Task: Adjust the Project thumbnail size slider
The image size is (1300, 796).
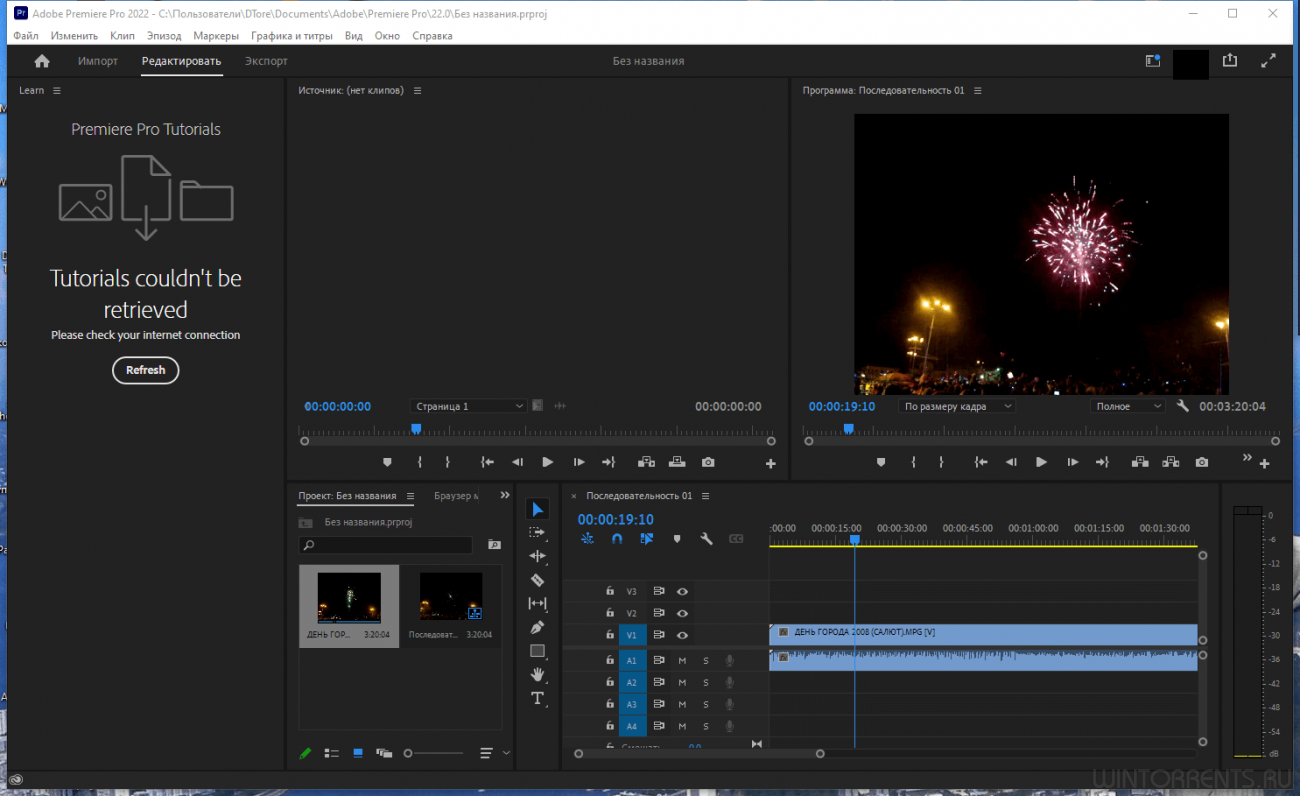Action: [x=433, y=753]
